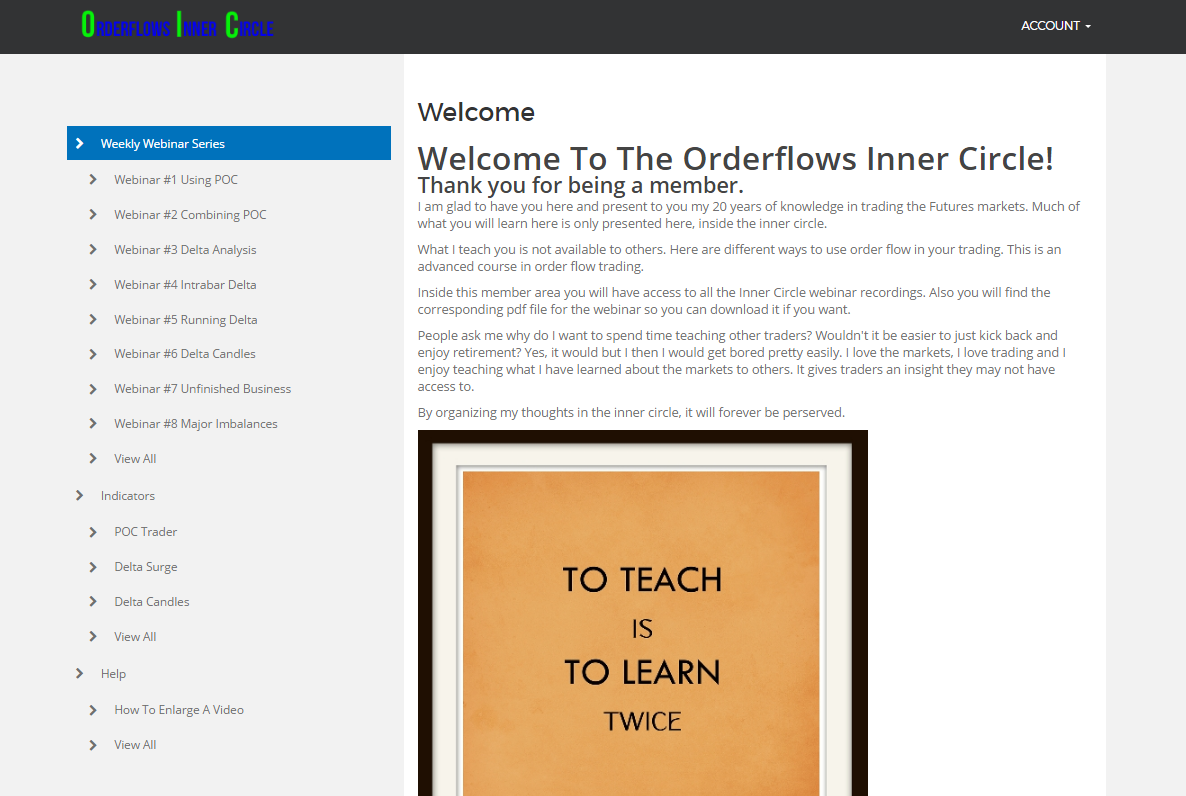
Task: Expand the Indicators section
Action: (128, 496)
